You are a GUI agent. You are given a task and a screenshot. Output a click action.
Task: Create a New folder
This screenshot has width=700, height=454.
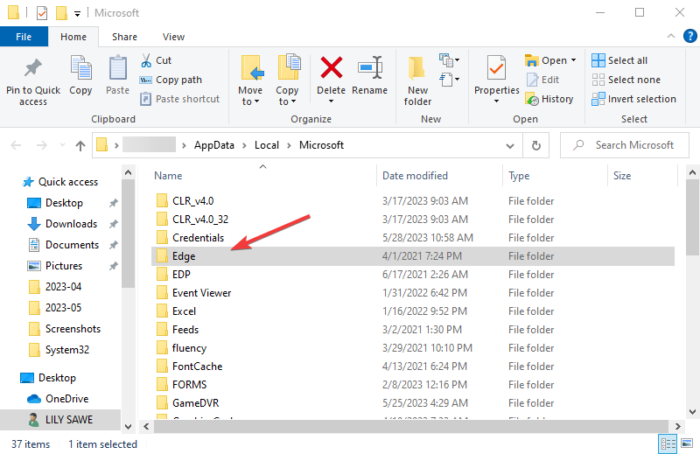tap(417, 80)
